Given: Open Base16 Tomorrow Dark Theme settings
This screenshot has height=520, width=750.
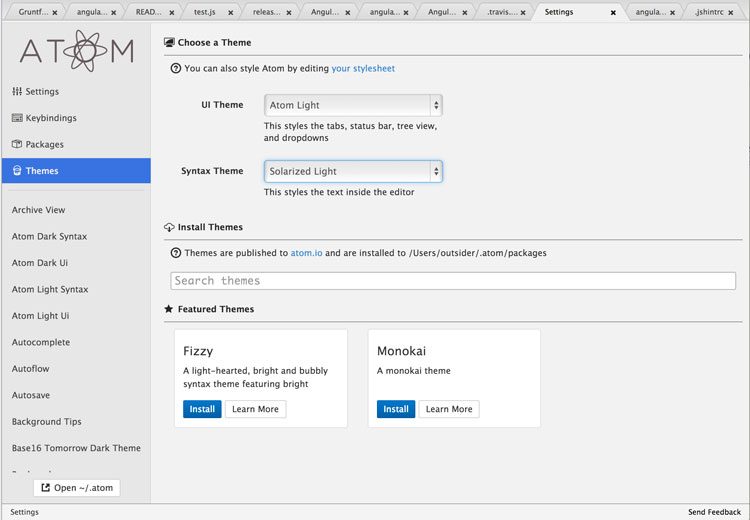Looking at the screenshot, I should (76, 448).
